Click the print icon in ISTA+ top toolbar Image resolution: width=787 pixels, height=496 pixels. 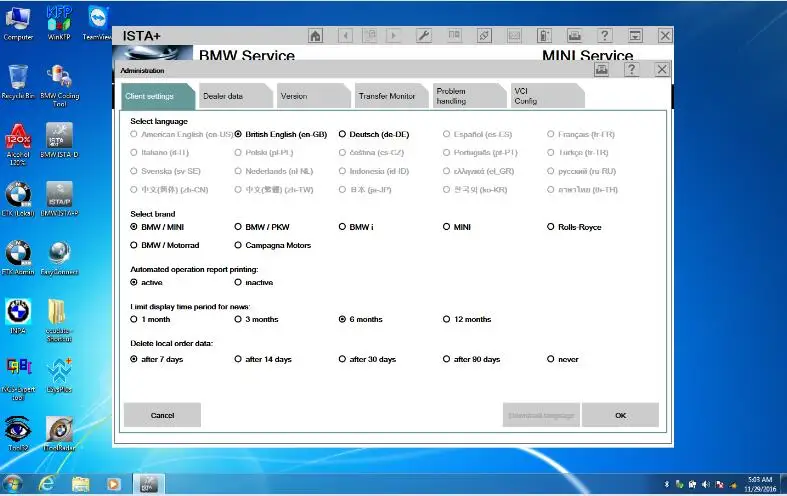574,36
